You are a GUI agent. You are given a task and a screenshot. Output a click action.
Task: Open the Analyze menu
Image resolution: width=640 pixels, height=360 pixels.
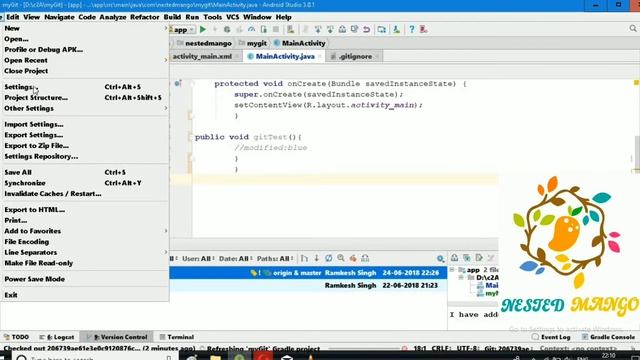(113, 17)
